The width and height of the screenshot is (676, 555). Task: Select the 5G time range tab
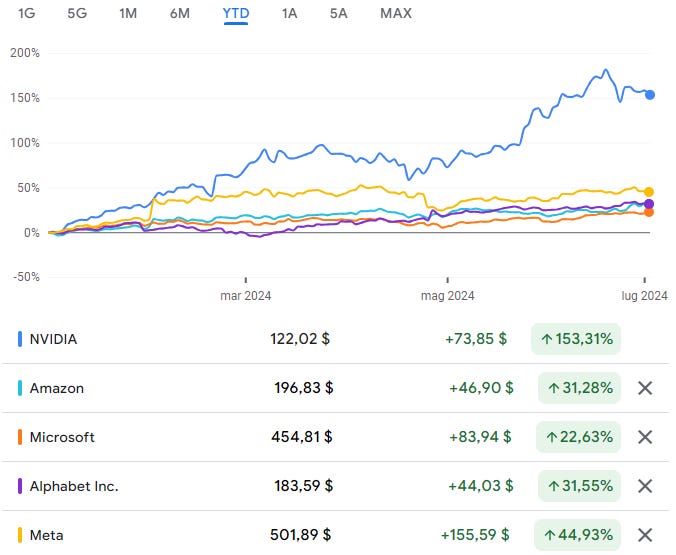pyautogui.click(x=77, y=13)
